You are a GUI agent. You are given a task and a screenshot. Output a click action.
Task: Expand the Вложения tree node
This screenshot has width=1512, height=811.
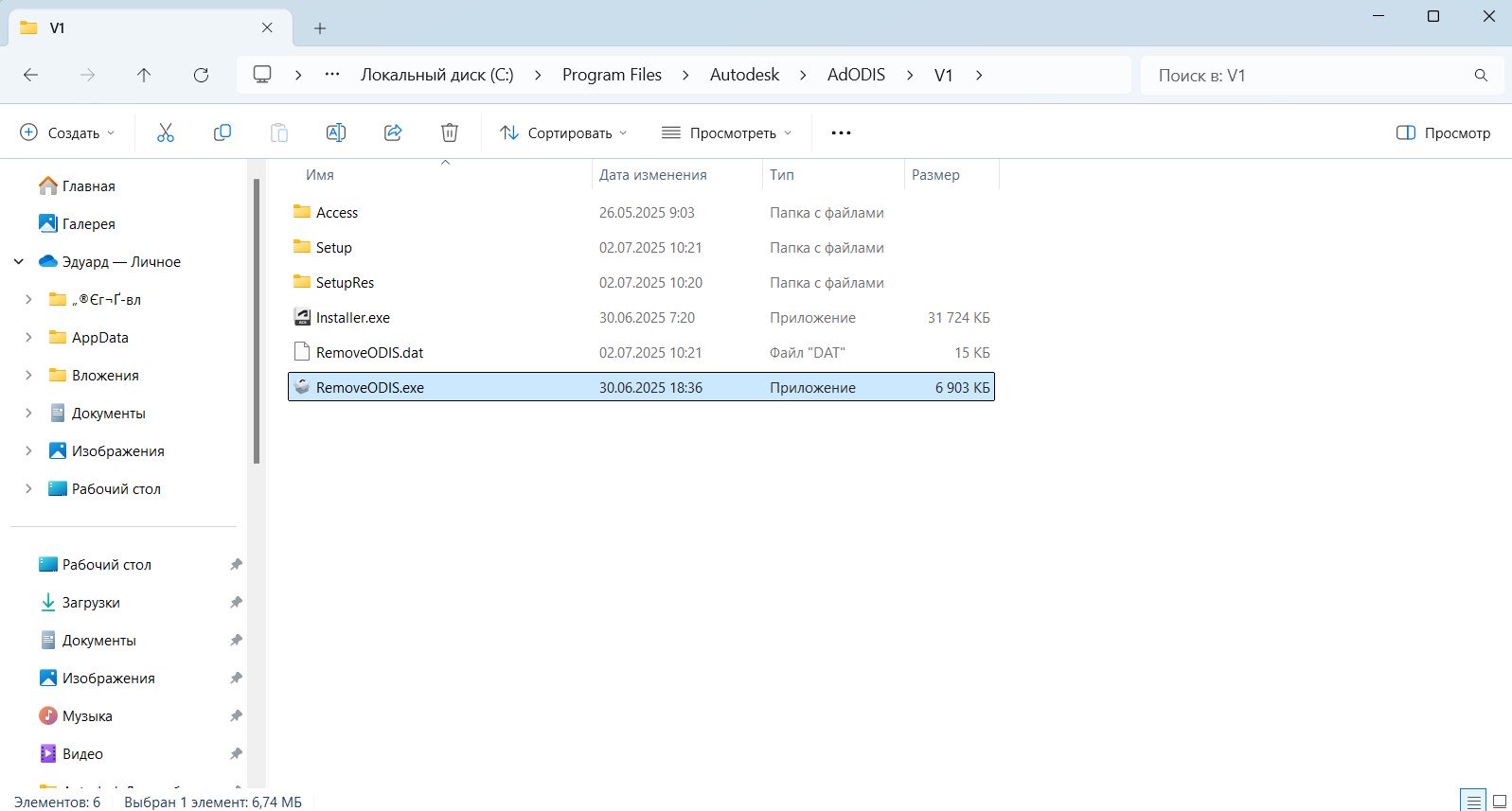[28, 375]
